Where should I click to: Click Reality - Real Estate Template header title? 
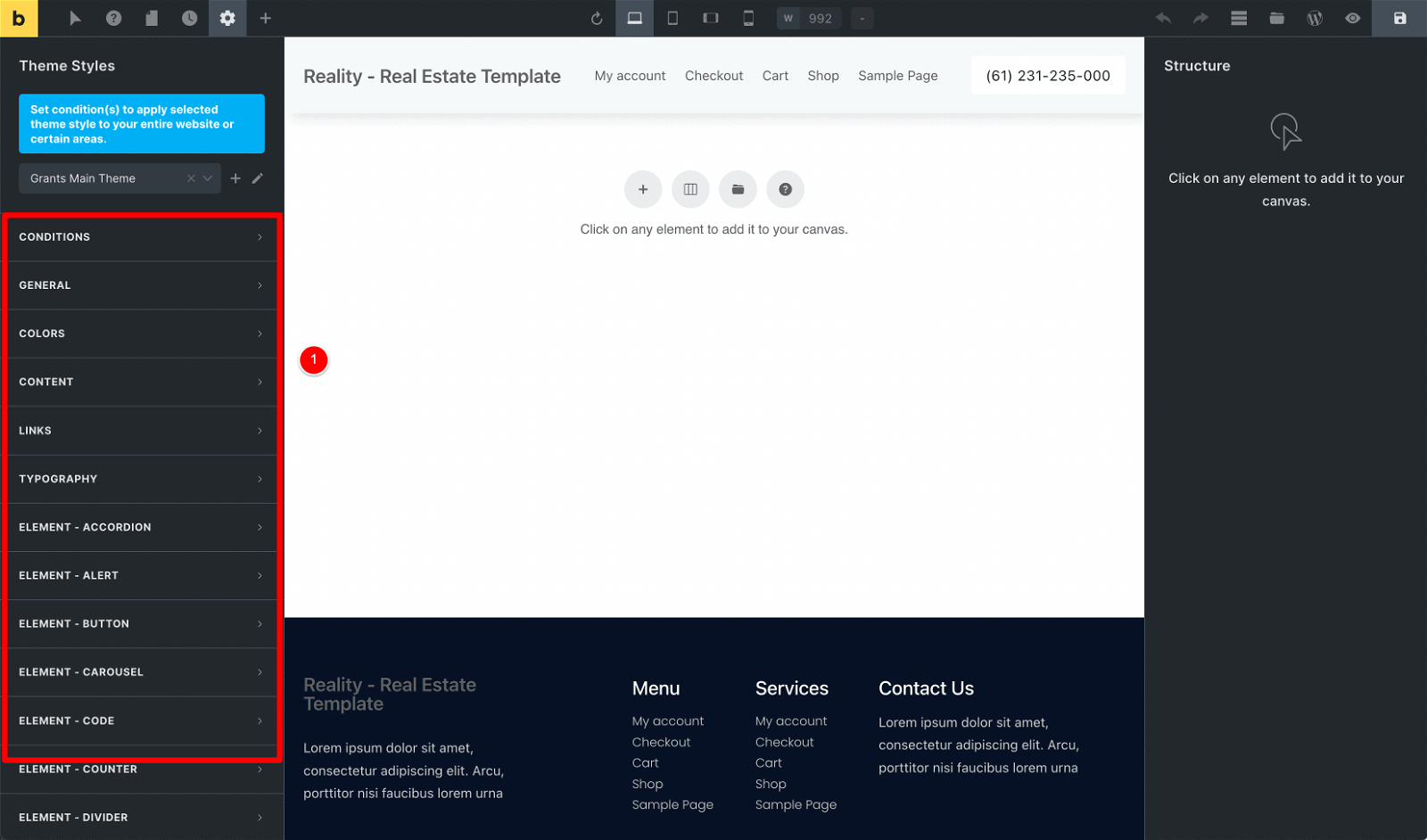(x=432, y=77)
